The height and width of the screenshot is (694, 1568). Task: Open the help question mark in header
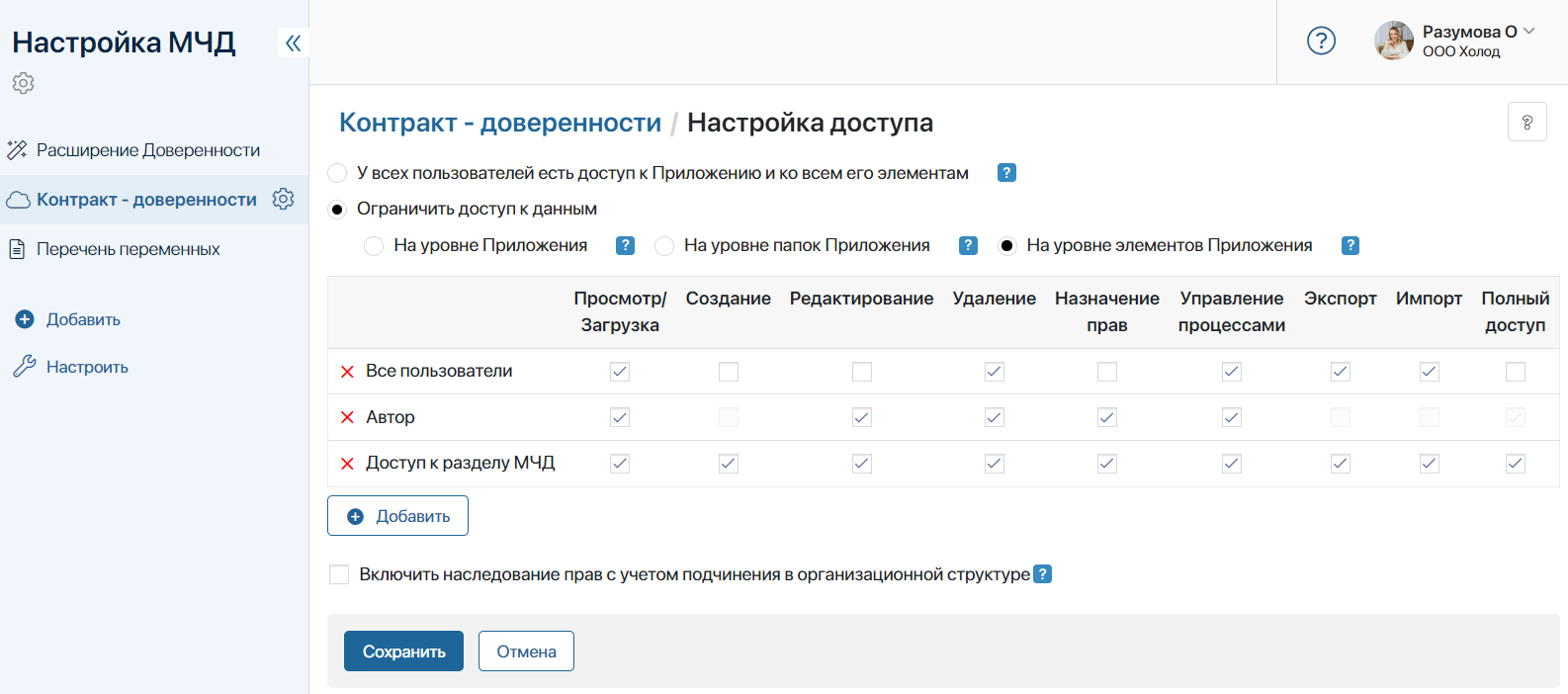tap(1321, 41)
